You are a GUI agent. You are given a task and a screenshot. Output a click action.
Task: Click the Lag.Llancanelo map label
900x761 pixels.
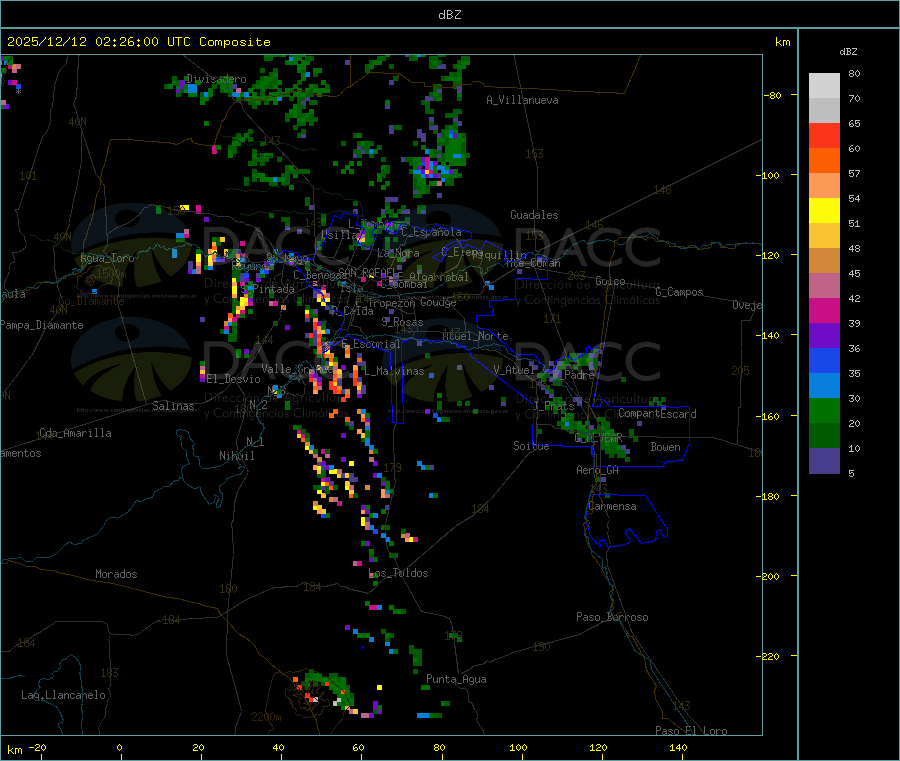click(x=63, y=695)
